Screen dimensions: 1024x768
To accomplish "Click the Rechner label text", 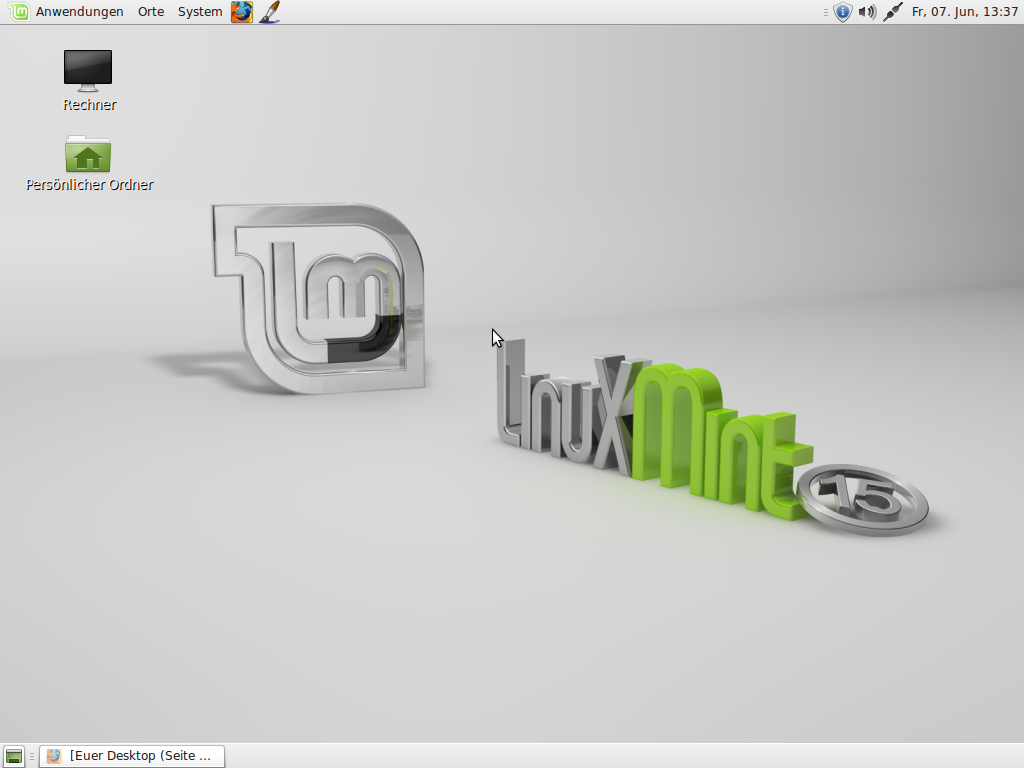I will (89, 104).
